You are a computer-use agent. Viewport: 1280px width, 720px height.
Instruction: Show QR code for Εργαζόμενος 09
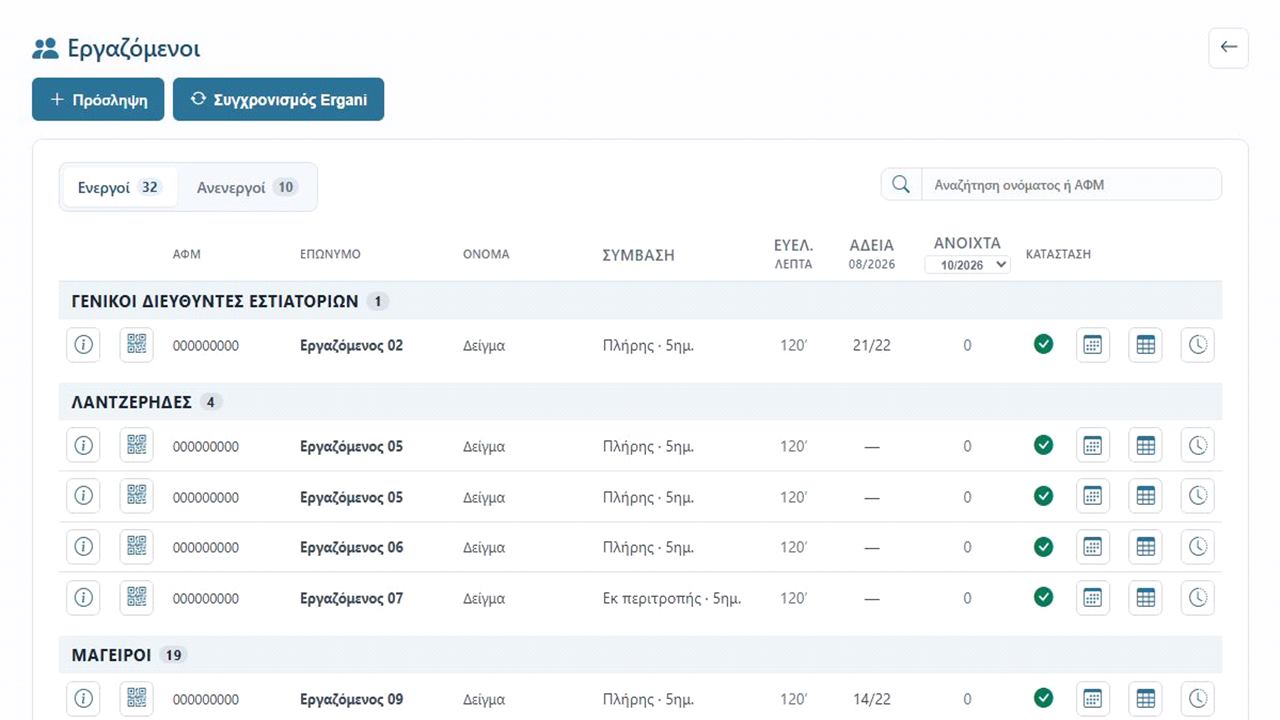point(137,699)
